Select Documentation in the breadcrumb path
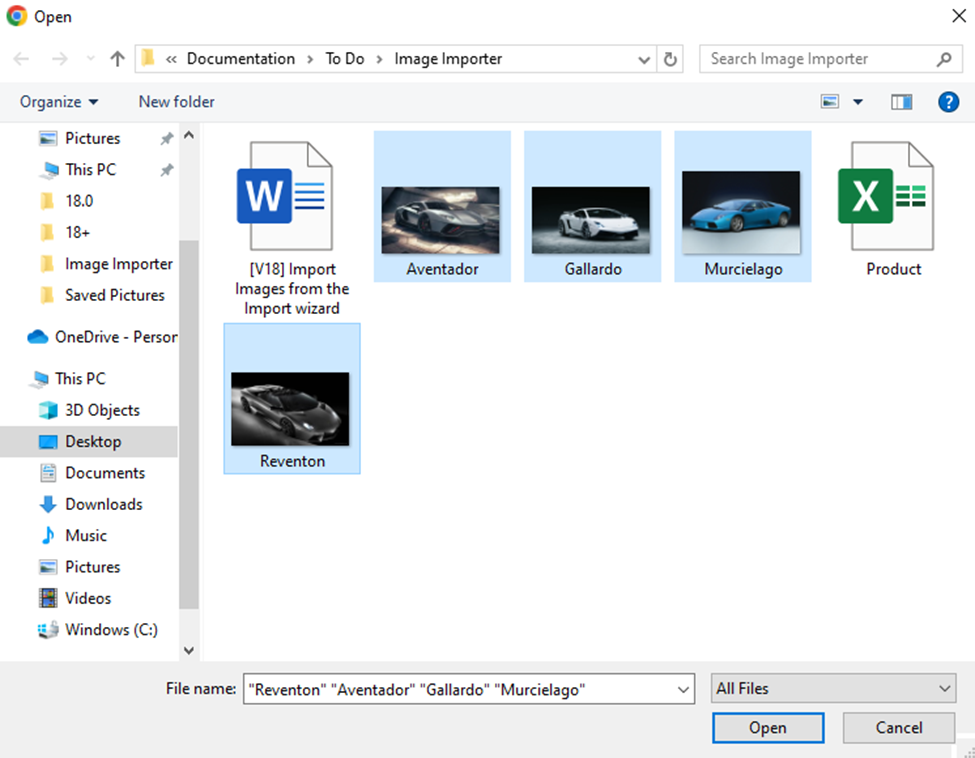Viewport: 975px width, 758px height. pos(241,59)
